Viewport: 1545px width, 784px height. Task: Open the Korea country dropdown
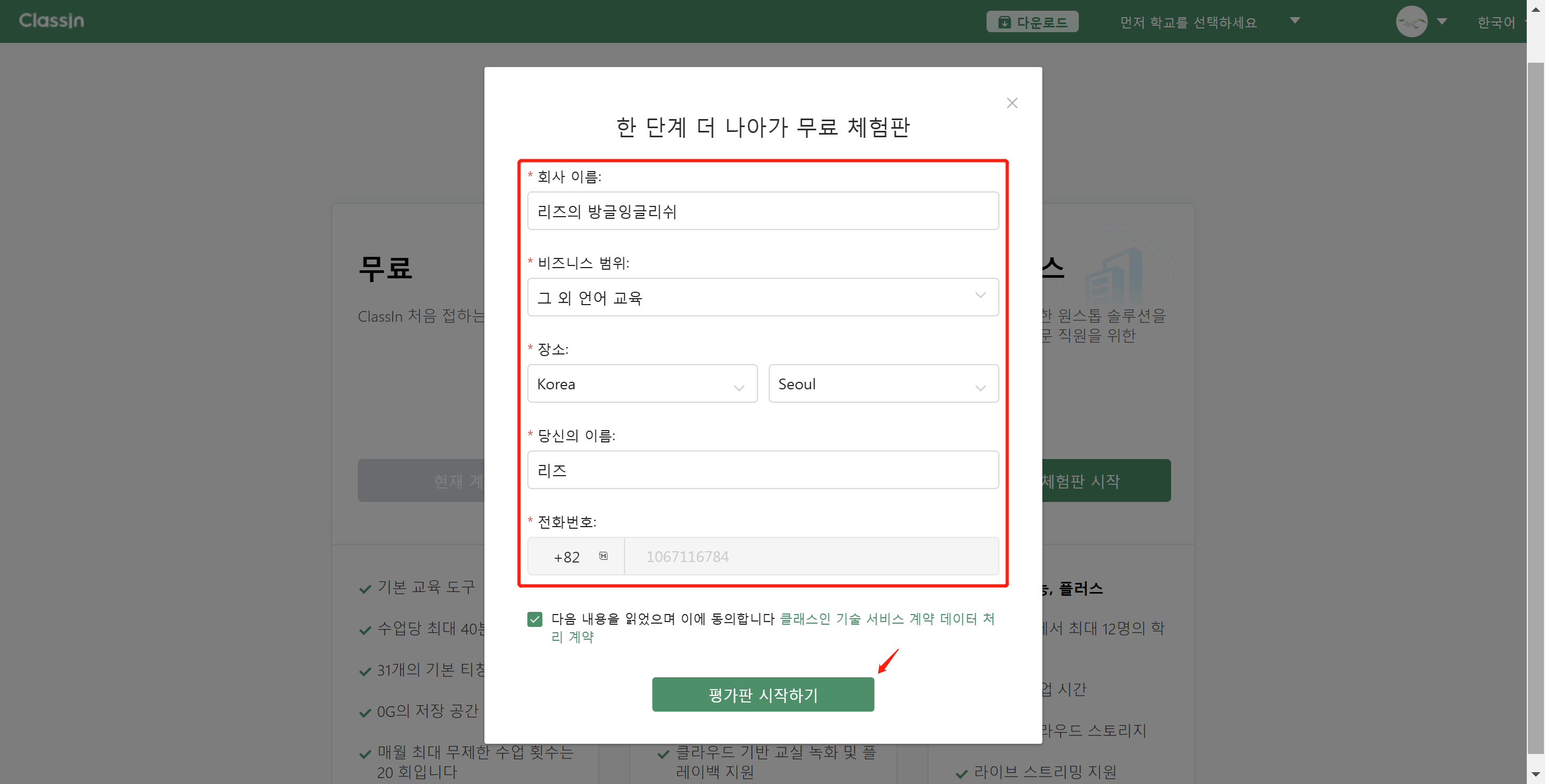[642, 383]
